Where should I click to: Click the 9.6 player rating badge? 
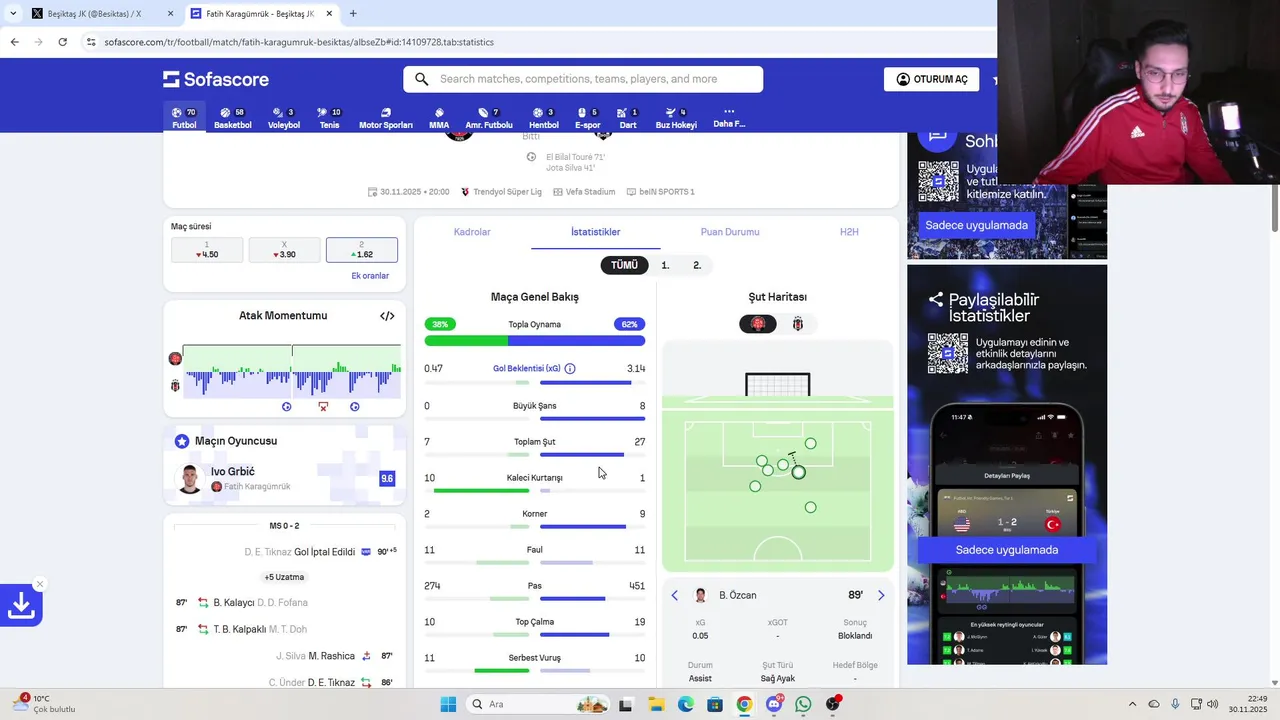(387, 479)
